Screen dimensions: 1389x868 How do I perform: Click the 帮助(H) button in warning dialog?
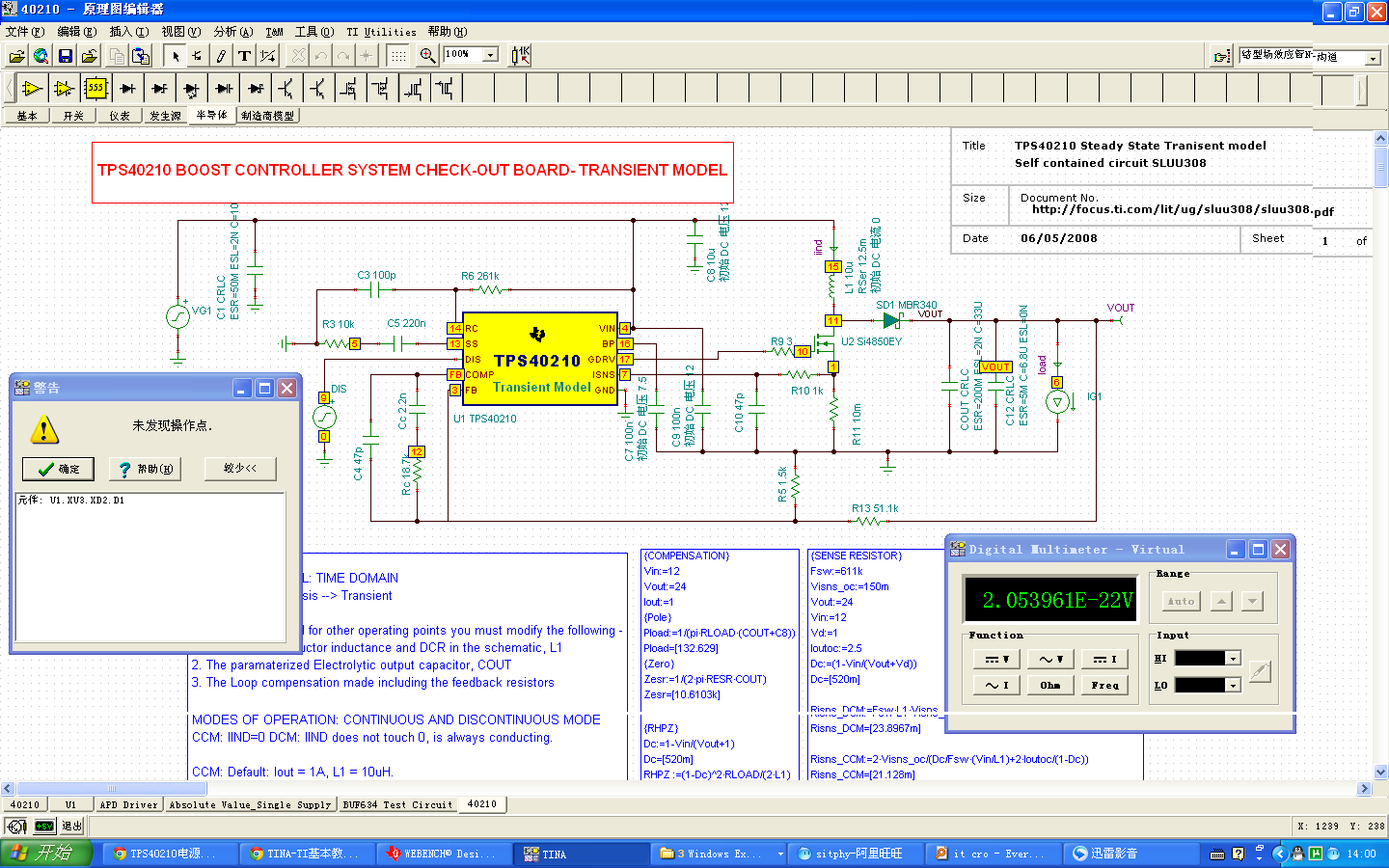click(x=146, y=469)
